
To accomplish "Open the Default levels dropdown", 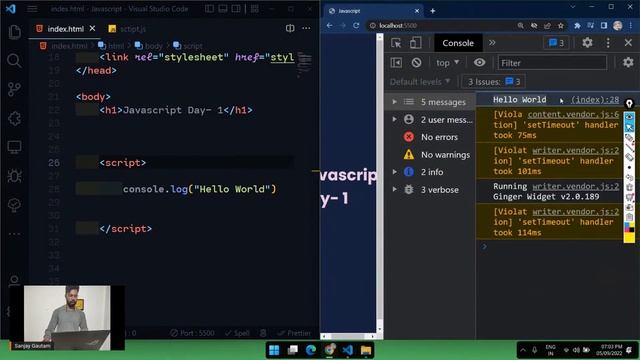I will [x=420, y=82].
